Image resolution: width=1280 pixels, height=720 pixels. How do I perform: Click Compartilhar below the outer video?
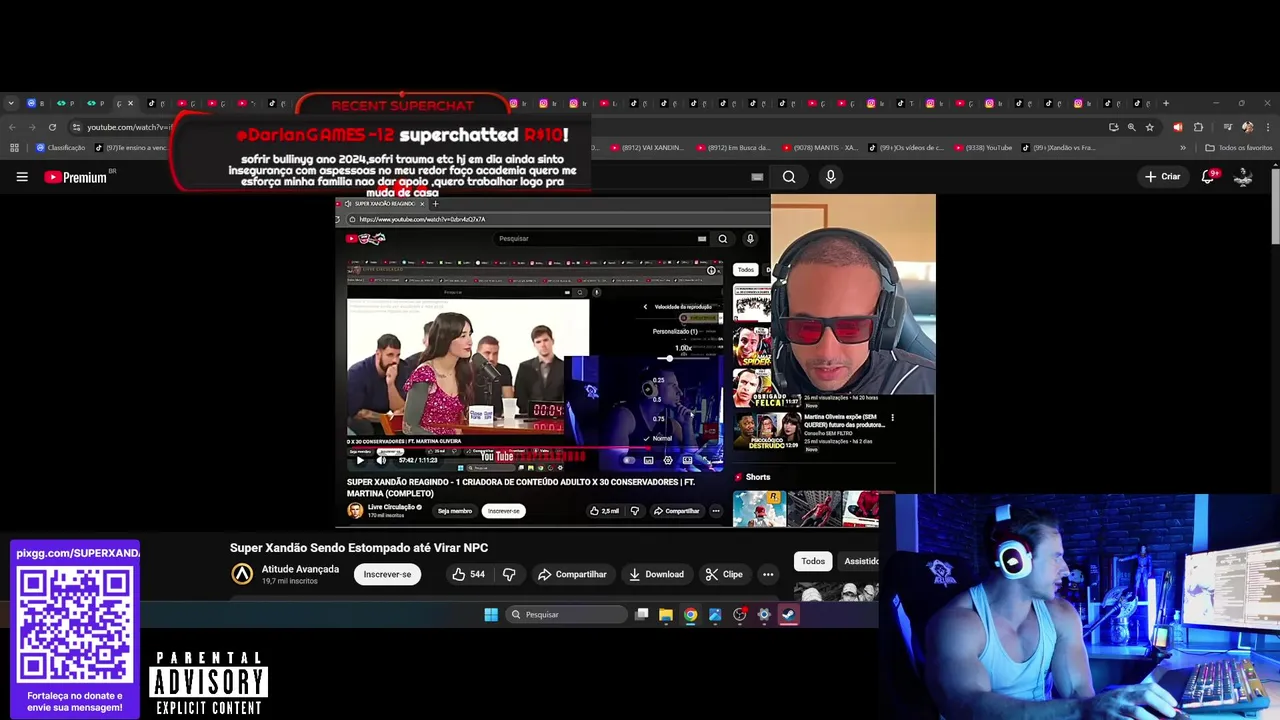[x=572, y=574]
